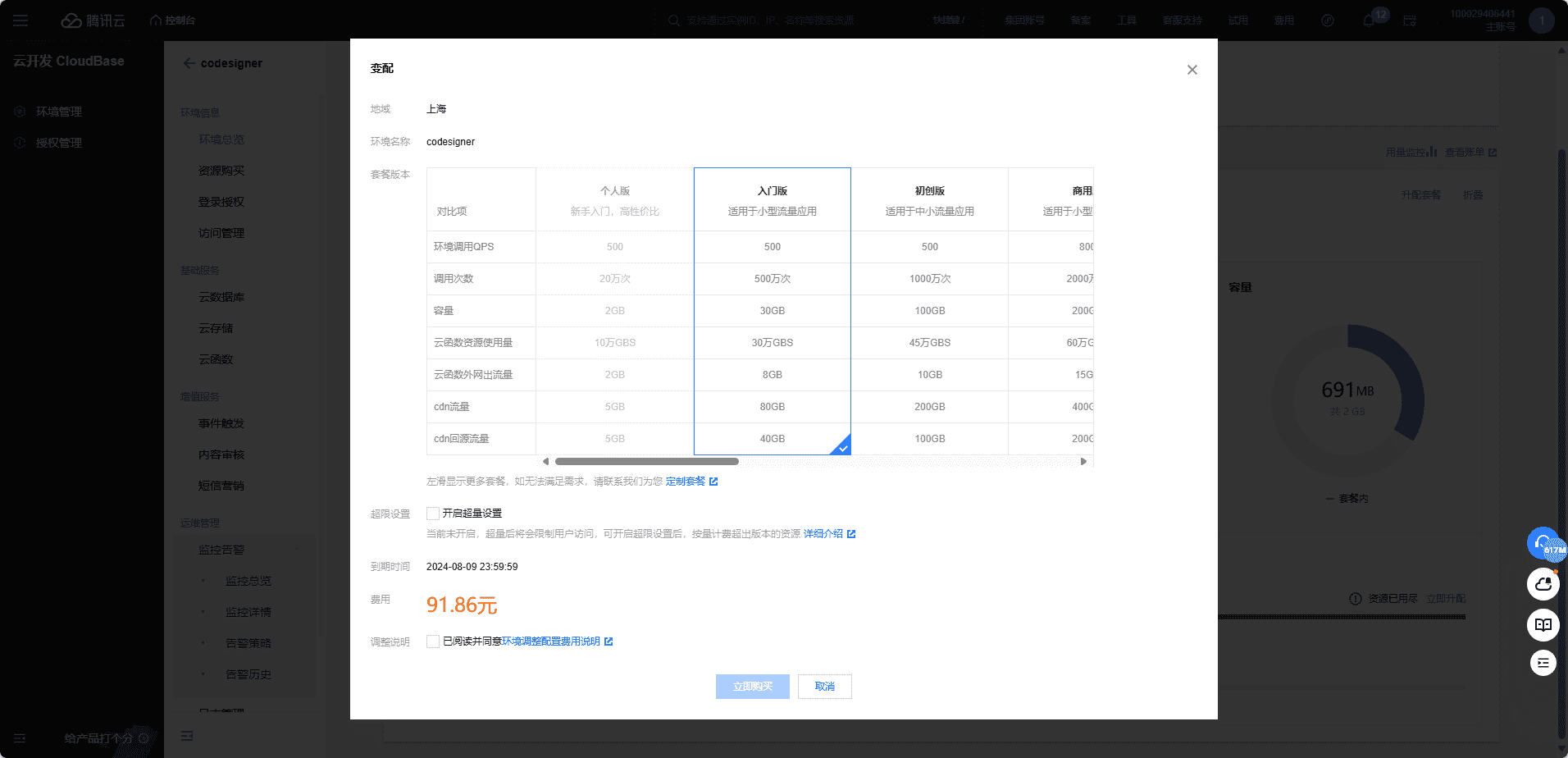
Task: Click the 91.86元 price text
Action: [462, 605]
